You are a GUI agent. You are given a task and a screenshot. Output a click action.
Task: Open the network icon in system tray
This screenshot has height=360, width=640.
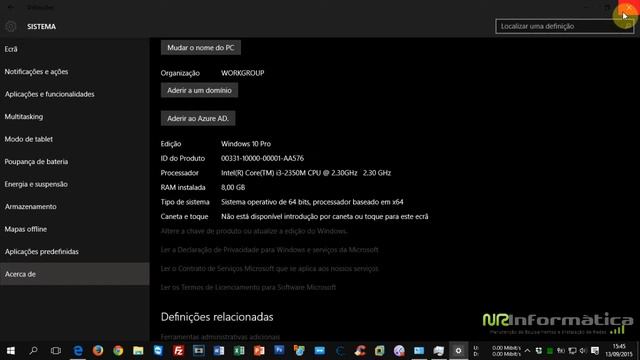click(573, 351)
